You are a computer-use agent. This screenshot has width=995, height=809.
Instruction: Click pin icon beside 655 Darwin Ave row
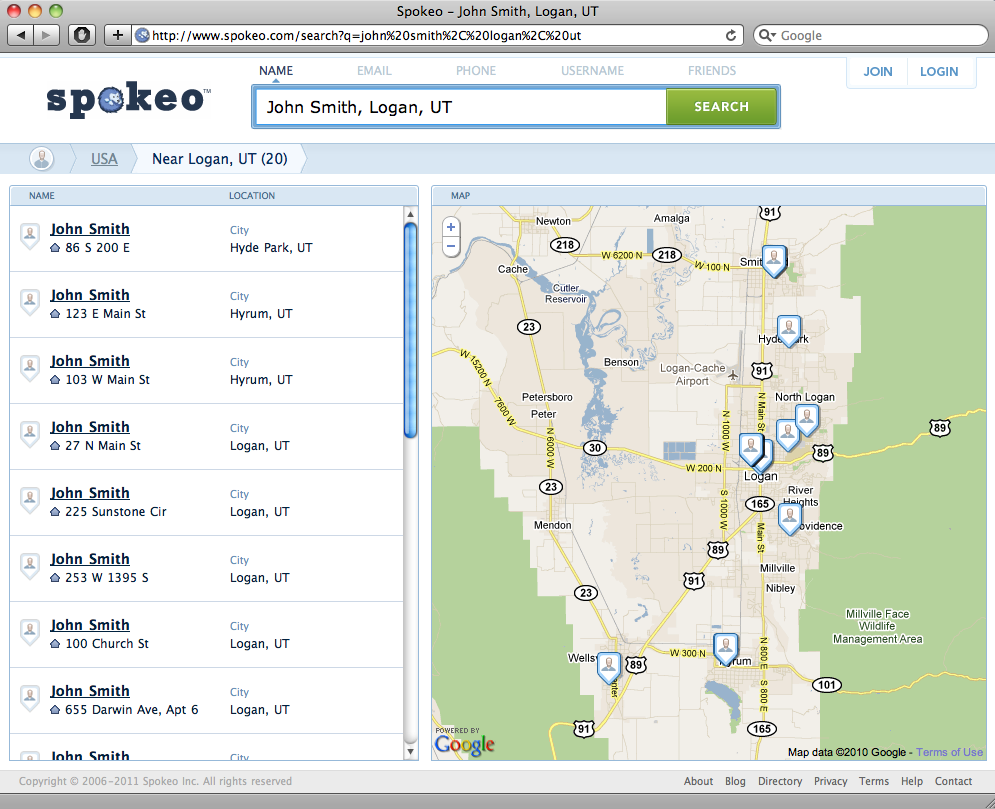coord(30,698)
